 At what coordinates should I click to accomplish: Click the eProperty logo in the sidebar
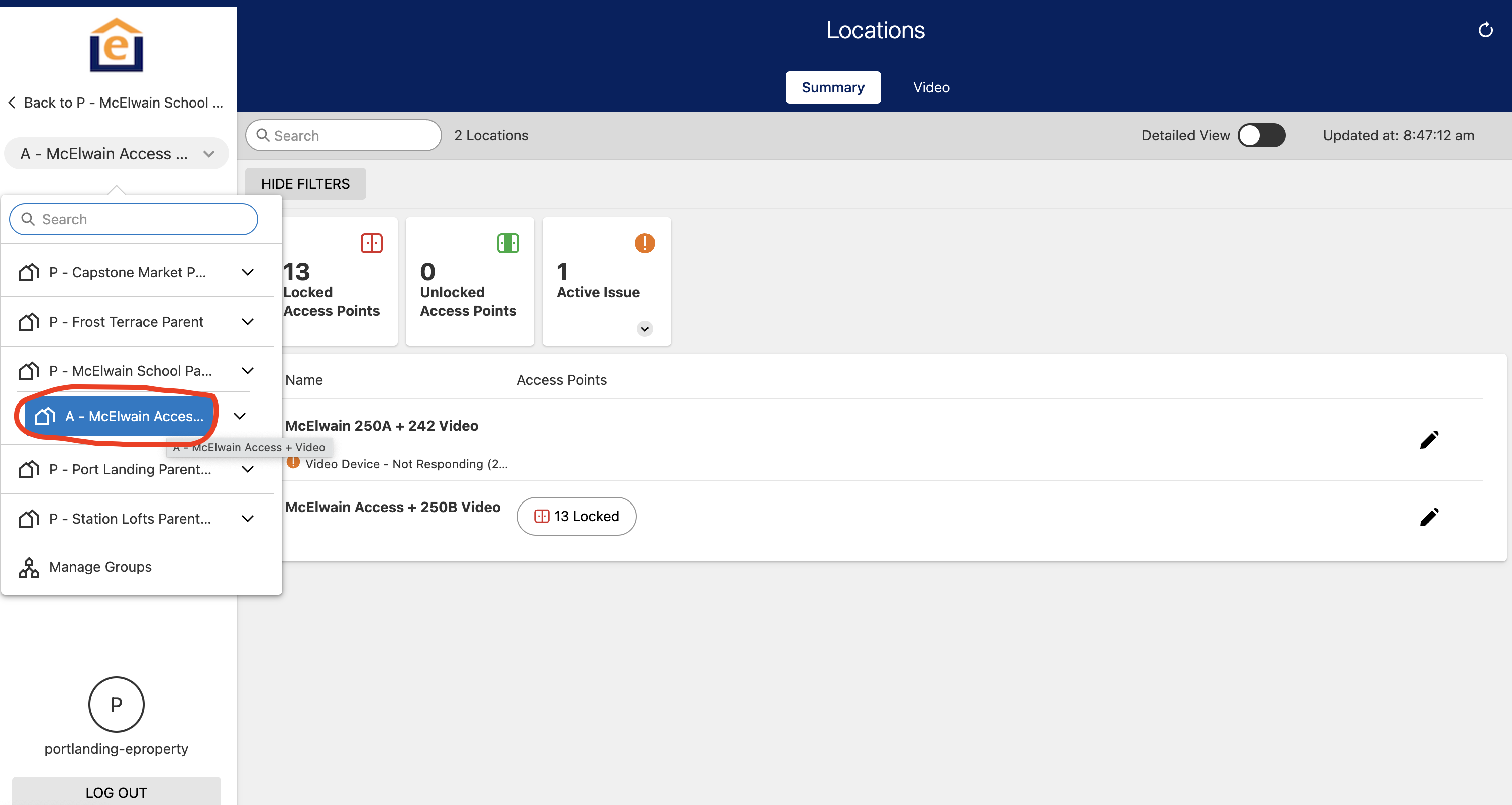click(116, 46)
